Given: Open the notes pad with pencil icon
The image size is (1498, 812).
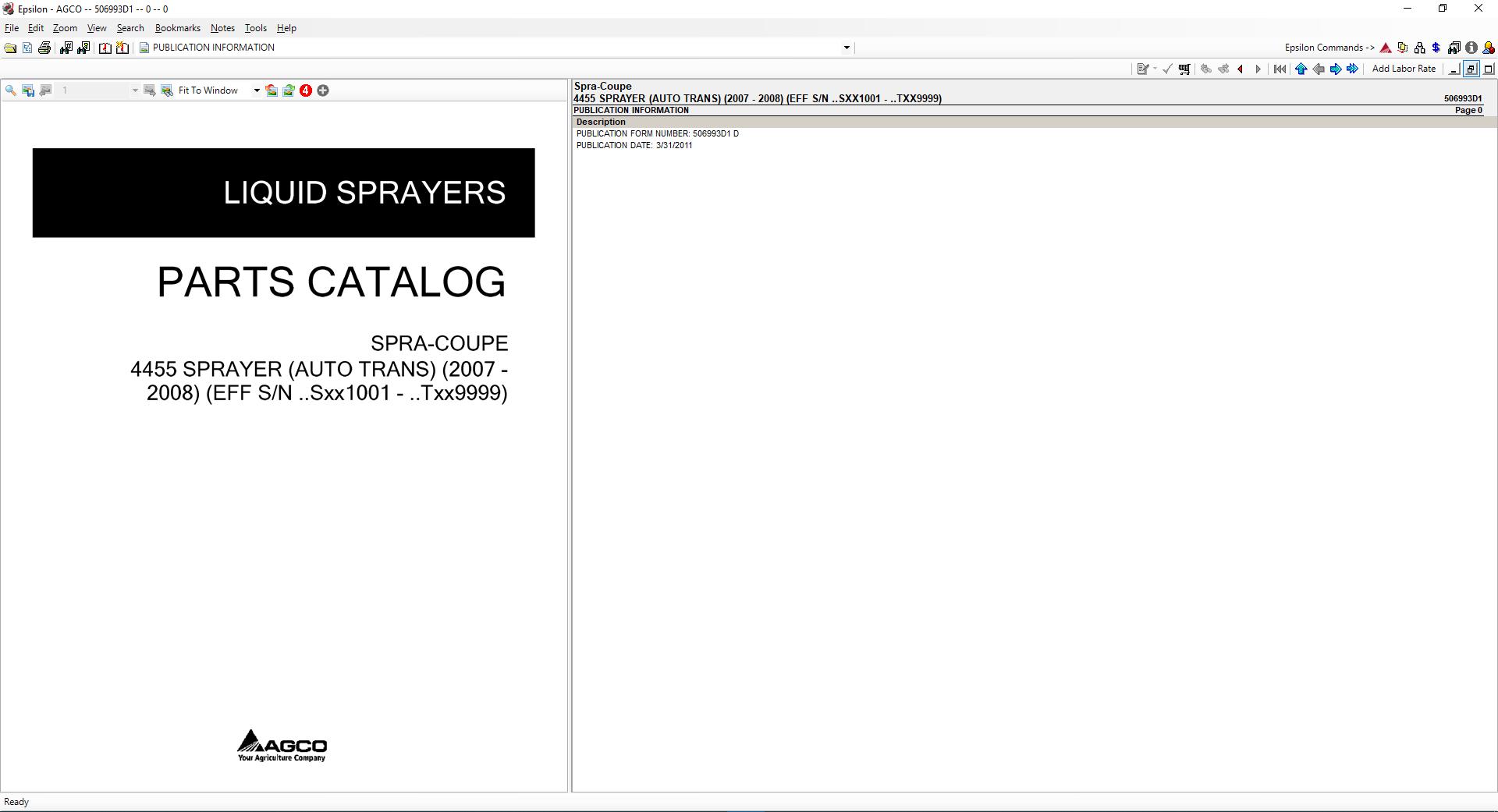Looking at the screenshot, I should [x=1143, y=69].
